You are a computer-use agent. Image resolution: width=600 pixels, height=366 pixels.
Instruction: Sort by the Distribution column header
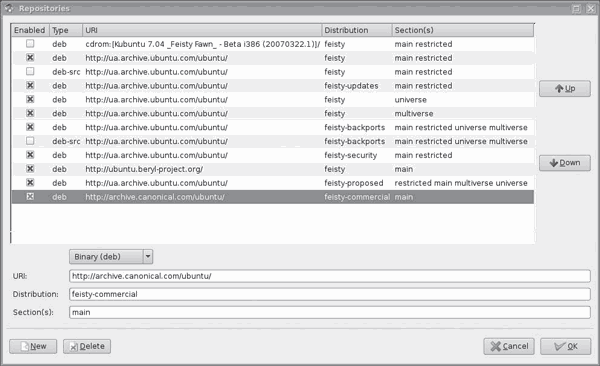pos(357,30)
